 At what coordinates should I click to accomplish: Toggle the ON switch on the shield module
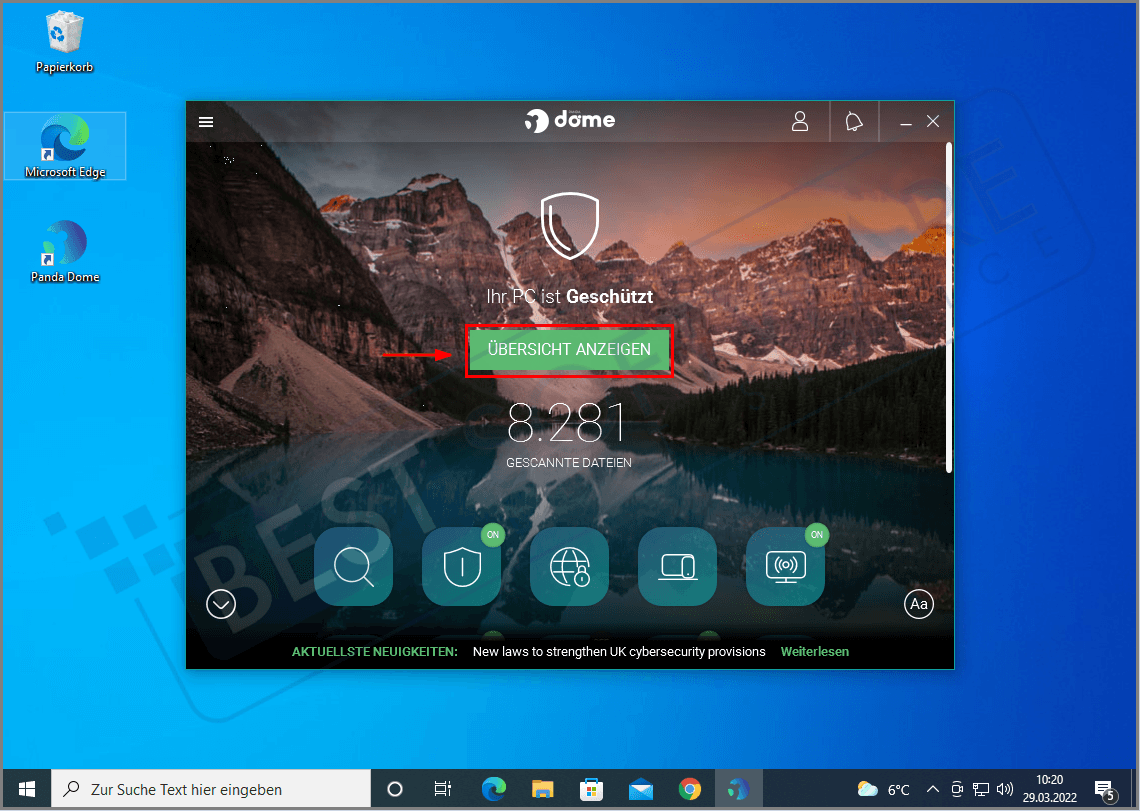click(x=492, y=535)
